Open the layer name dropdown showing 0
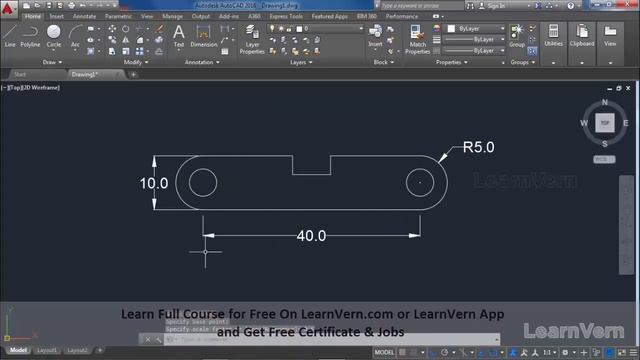640x360 pixels. click(315, 29)
